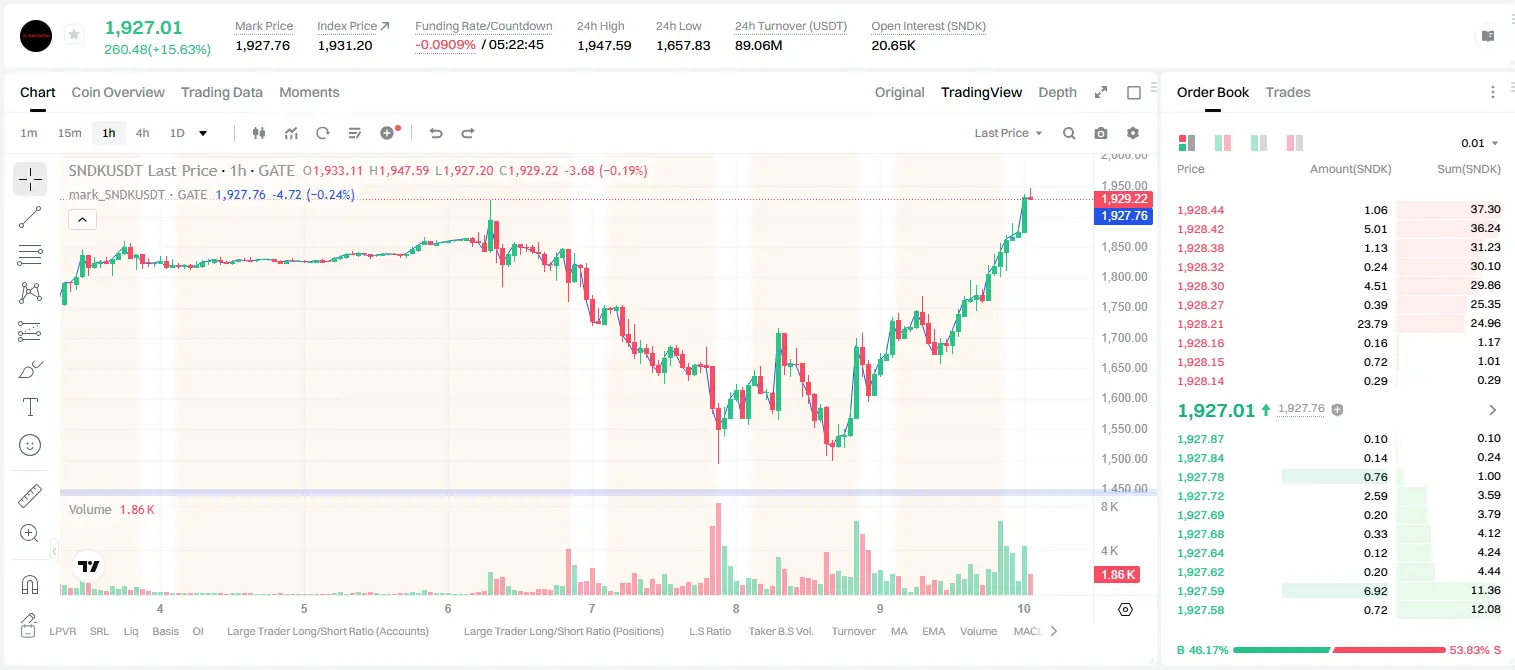
Task: Click the 1,928.21 ask price row
Action: [1338, 324]
